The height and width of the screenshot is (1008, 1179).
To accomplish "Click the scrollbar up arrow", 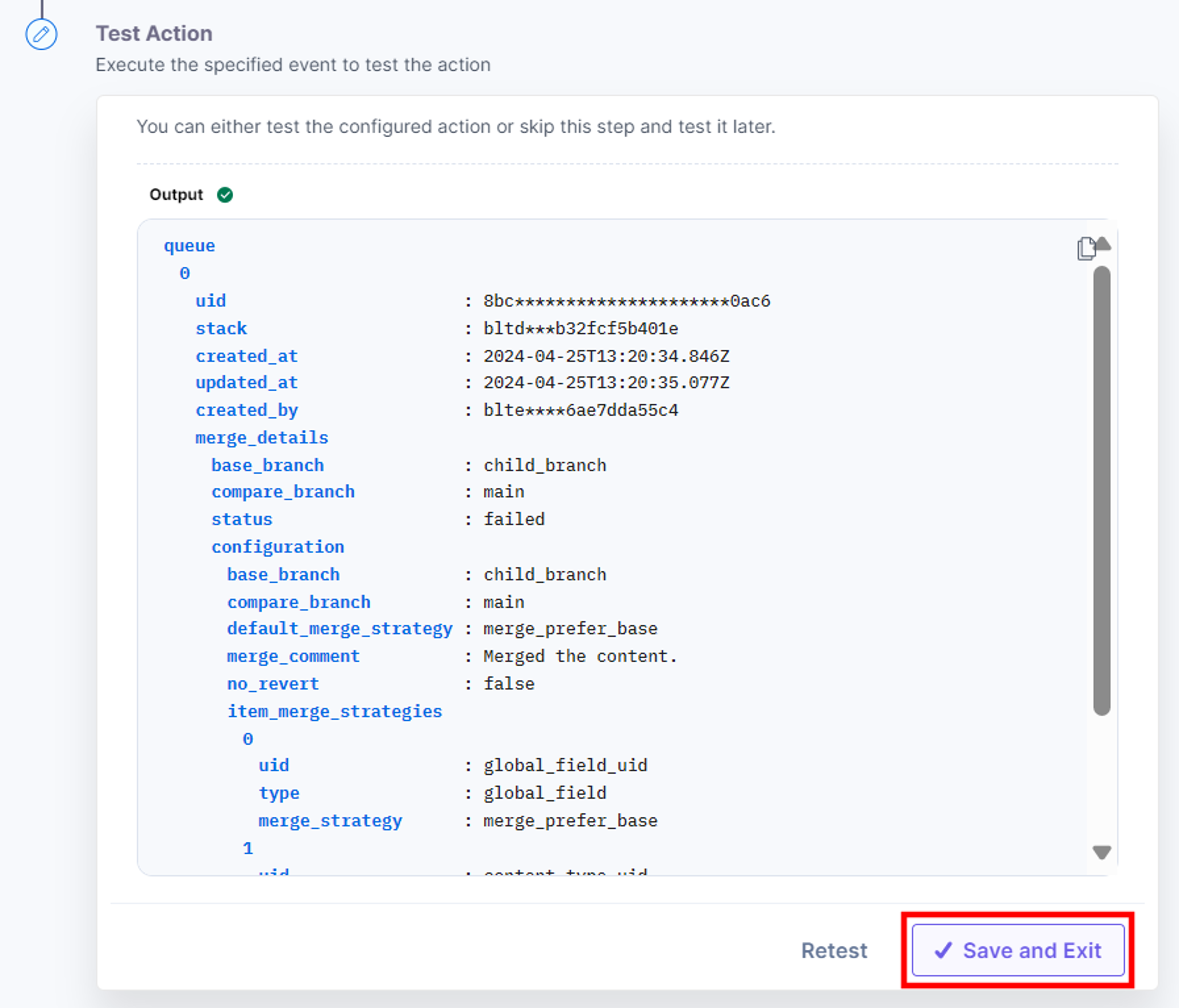I will point(1103,244).
